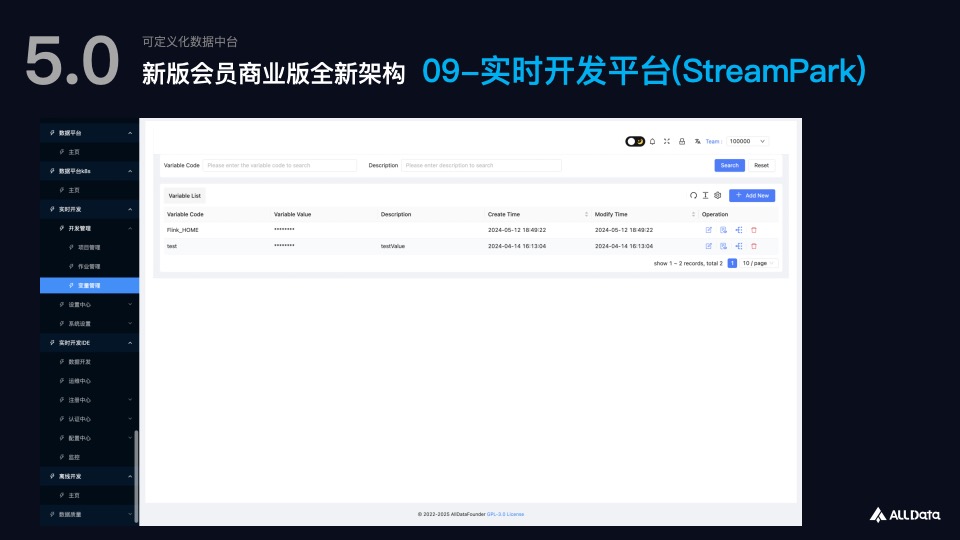
Task: Delete the test variable row
Action: (x=754, y=246)
